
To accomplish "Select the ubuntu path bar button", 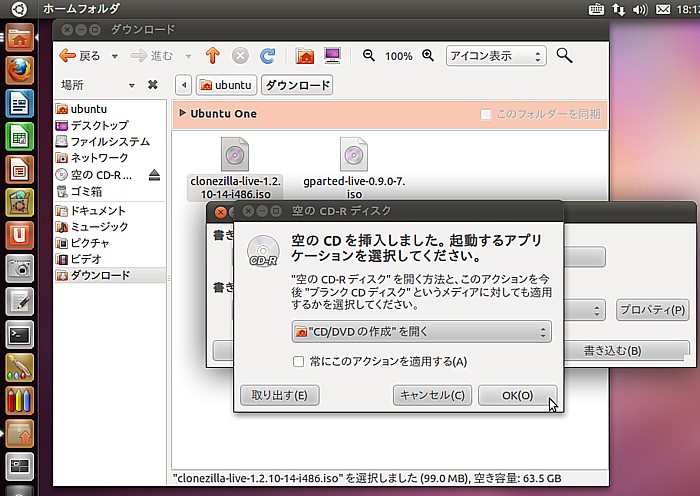I will pos(226,85).
